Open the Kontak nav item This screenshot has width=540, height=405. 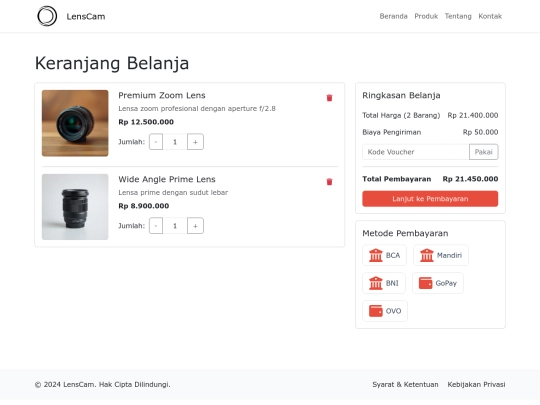490,16
